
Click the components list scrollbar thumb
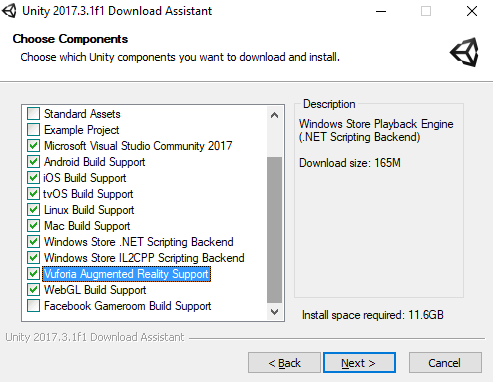tap(274, 230)
